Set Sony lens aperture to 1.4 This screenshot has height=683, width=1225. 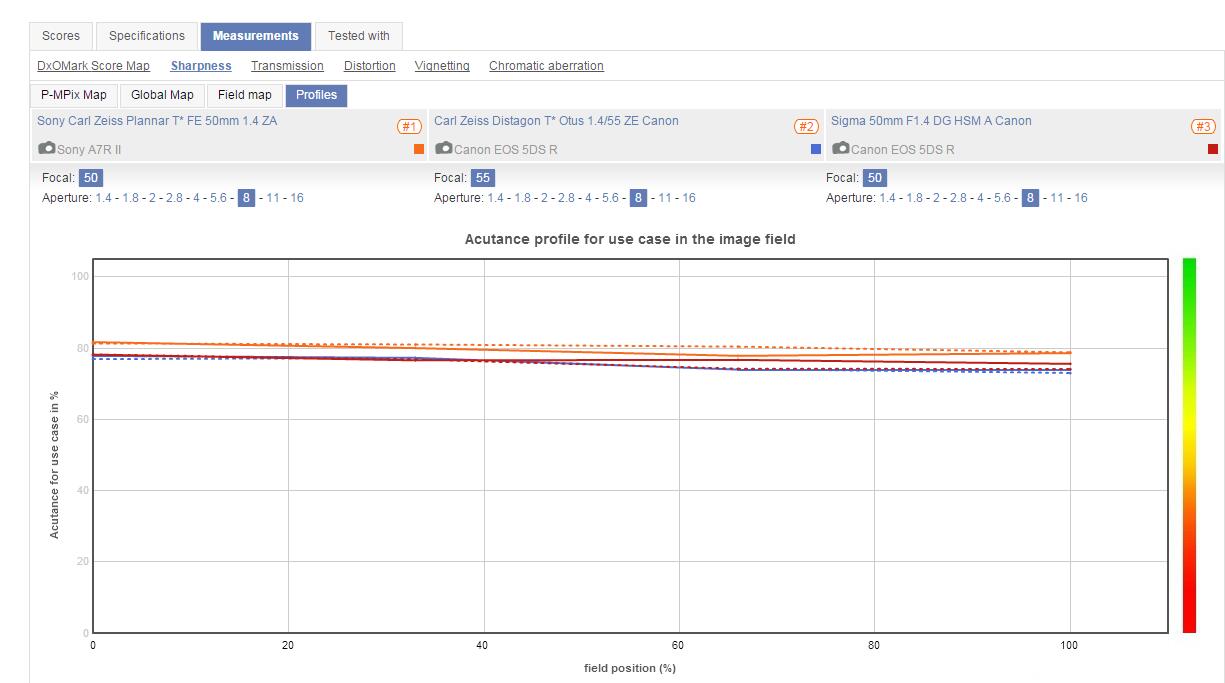(103, 198)
